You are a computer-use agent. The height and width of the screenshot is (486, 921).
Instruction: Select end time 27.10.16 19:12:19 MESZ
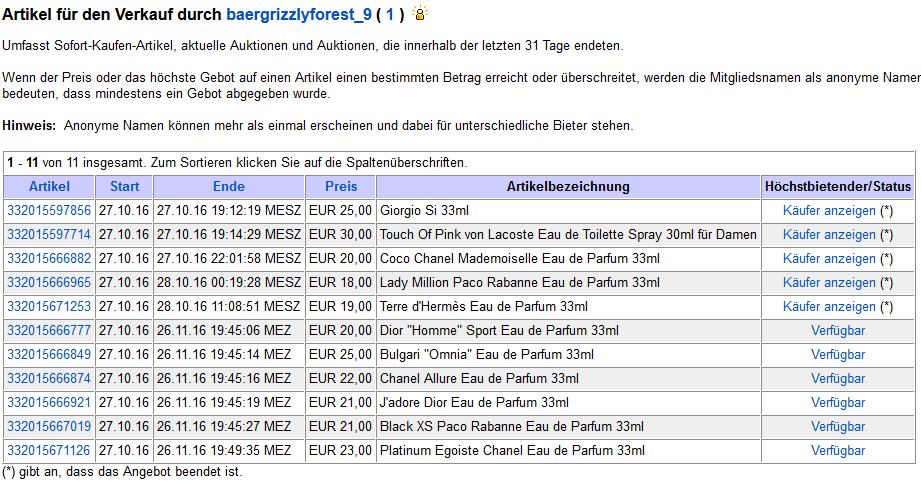coord(228,210)
